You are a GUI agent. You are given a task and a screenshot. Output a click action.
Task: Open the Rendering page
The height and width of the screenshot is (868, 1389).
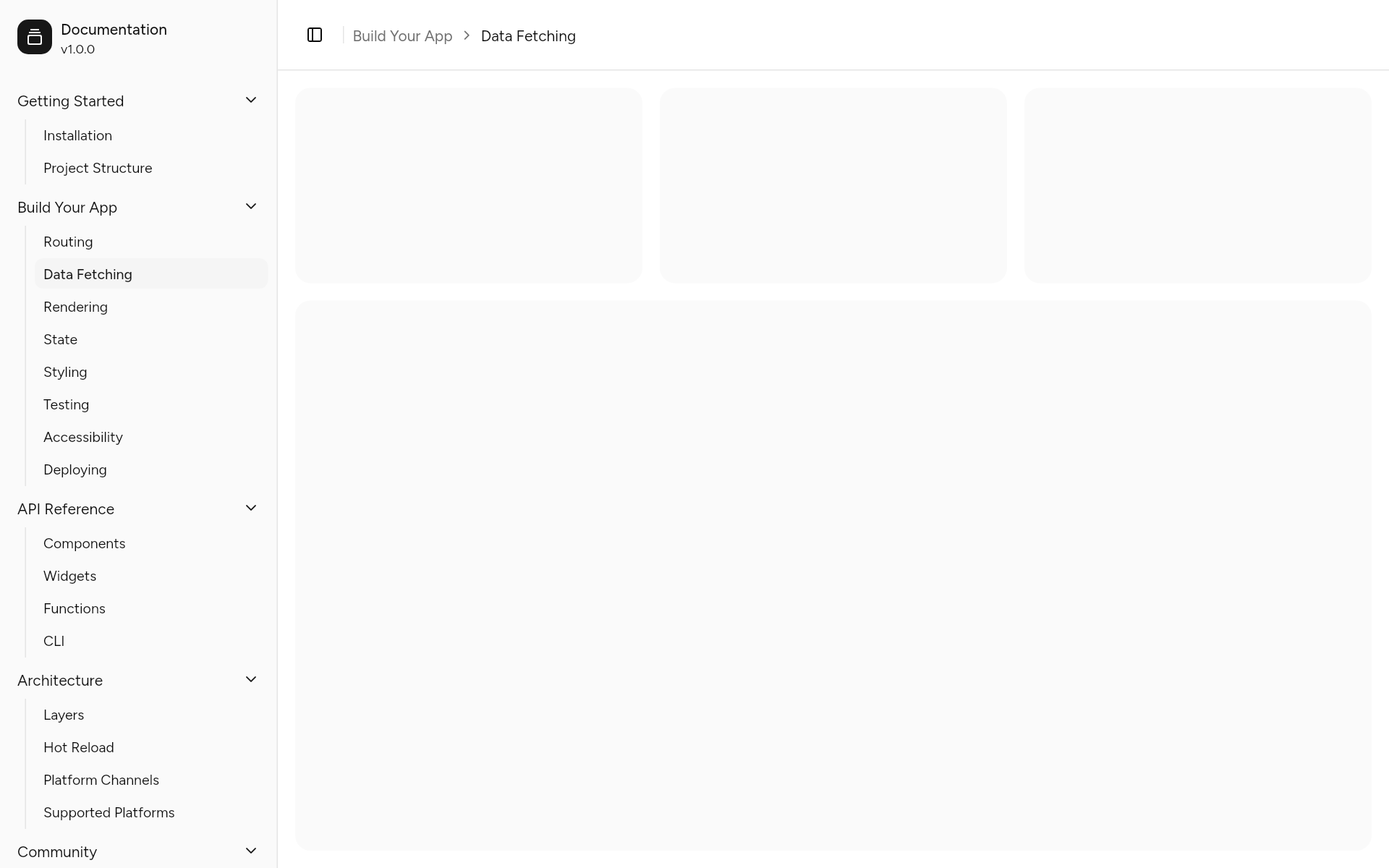tap(151, 307)
